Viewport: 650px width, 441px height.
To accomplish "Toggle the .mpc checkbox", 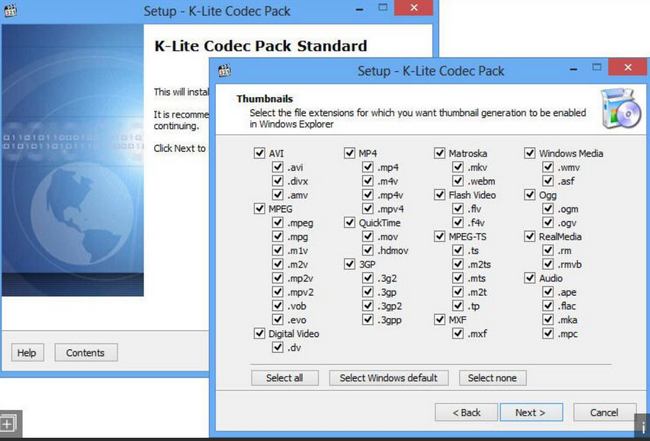I will click(x=548, y=334).
